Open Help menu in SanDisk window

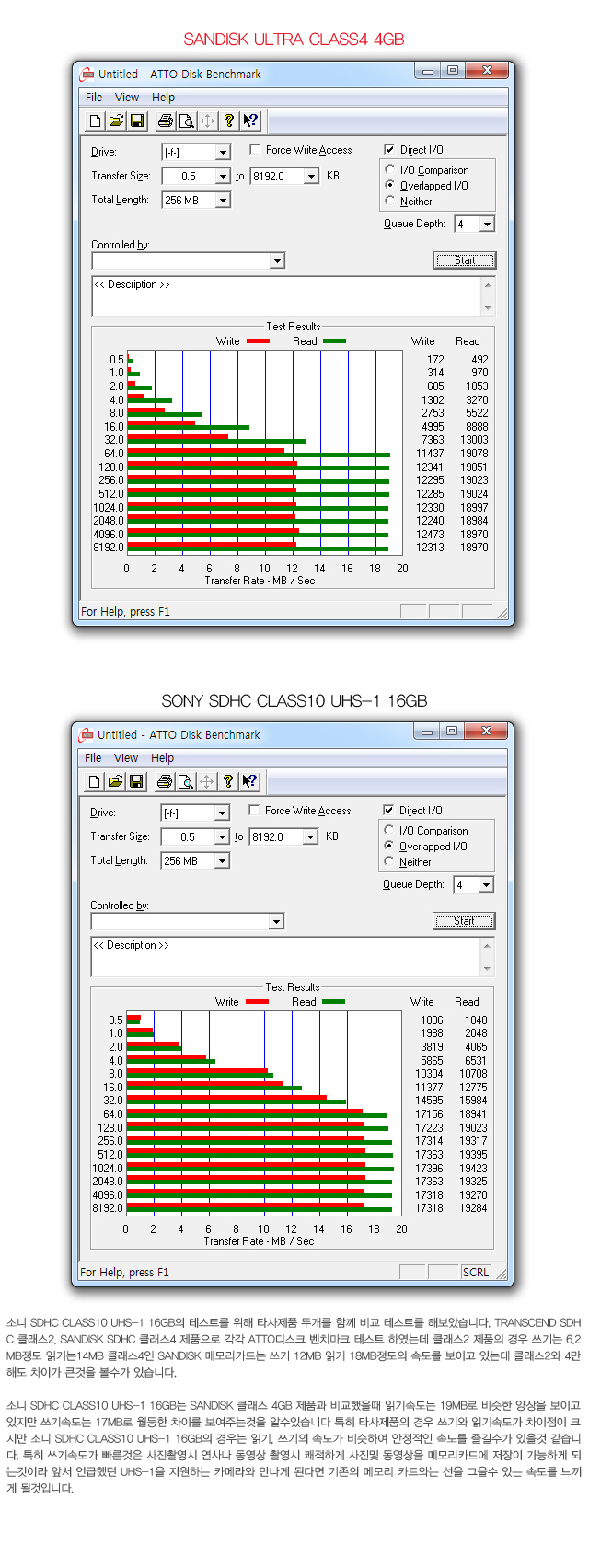pyautogui.click(x=163, y=97)
